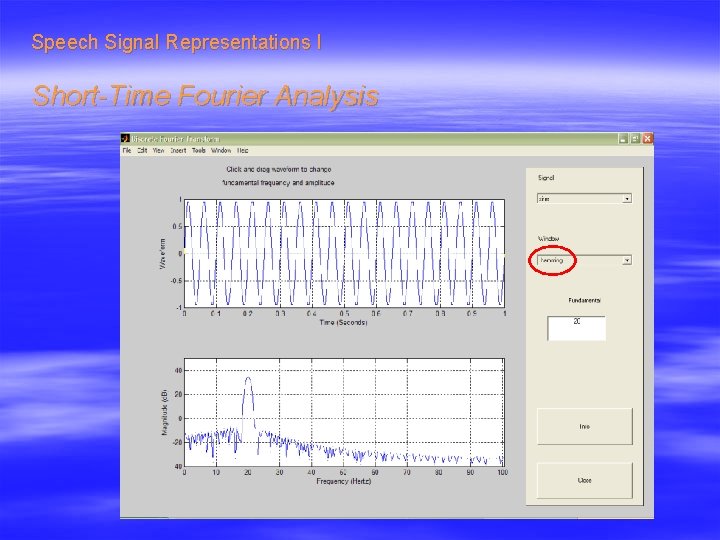
Task: Click the MATLAB icon in the title bar
Action: [x=125, y=139]
